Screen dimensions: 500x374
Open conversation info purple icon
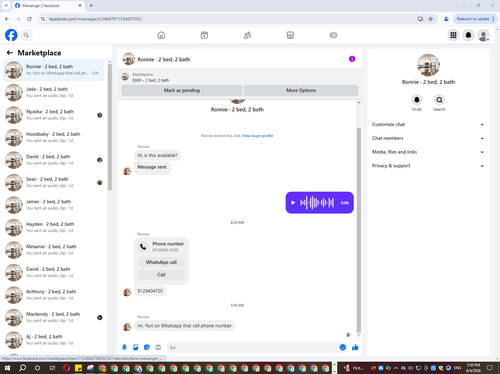tap(352, 59)
